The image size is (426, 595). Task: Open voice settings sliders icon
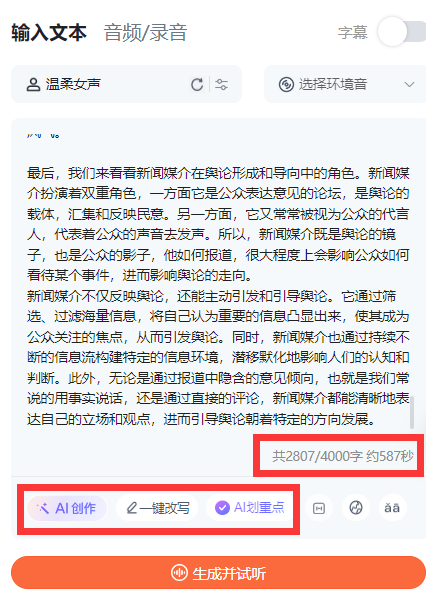point(222,84)
